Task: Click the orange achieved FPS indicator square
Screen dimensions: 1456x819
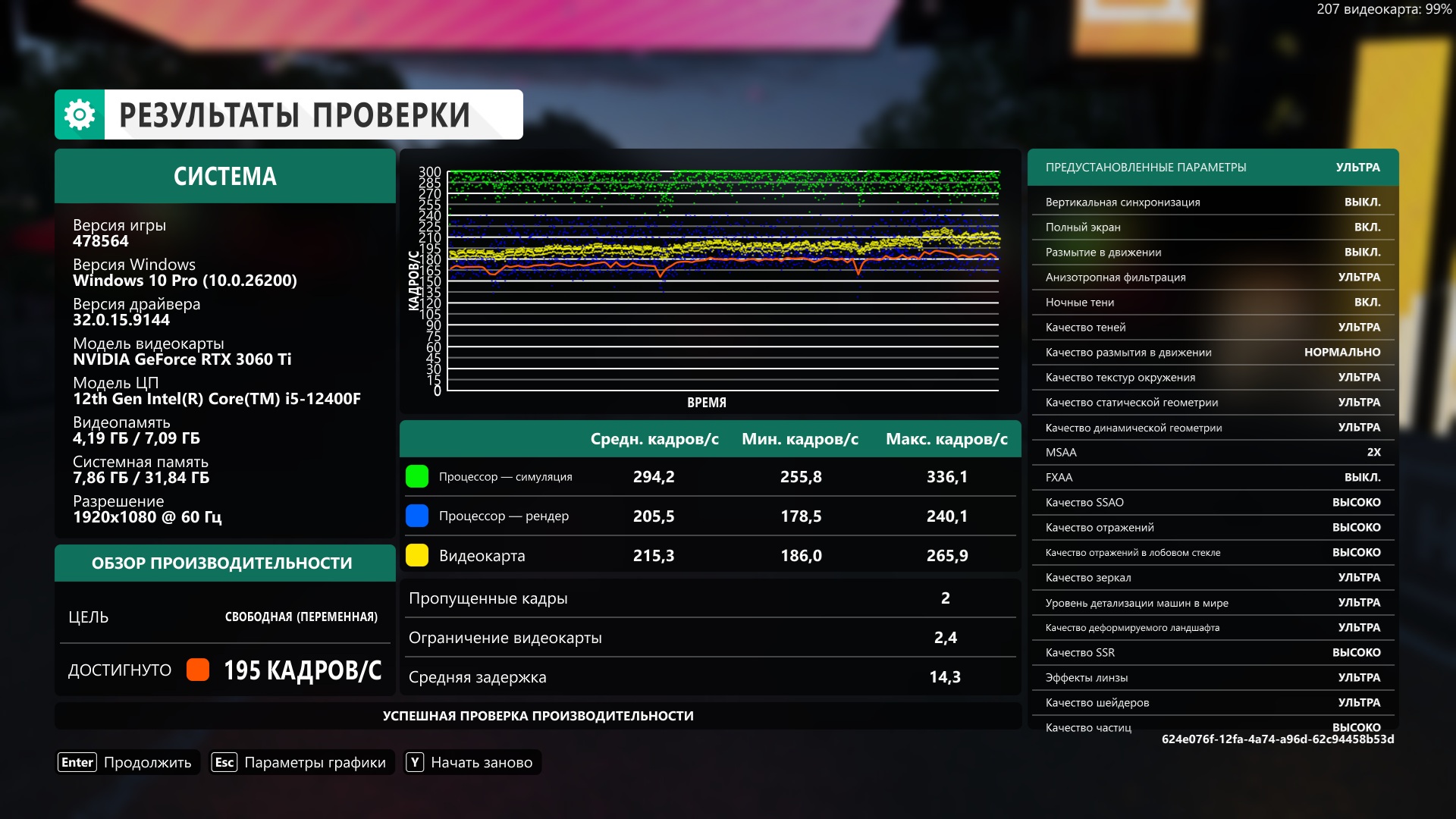Action: click(198, 670)
